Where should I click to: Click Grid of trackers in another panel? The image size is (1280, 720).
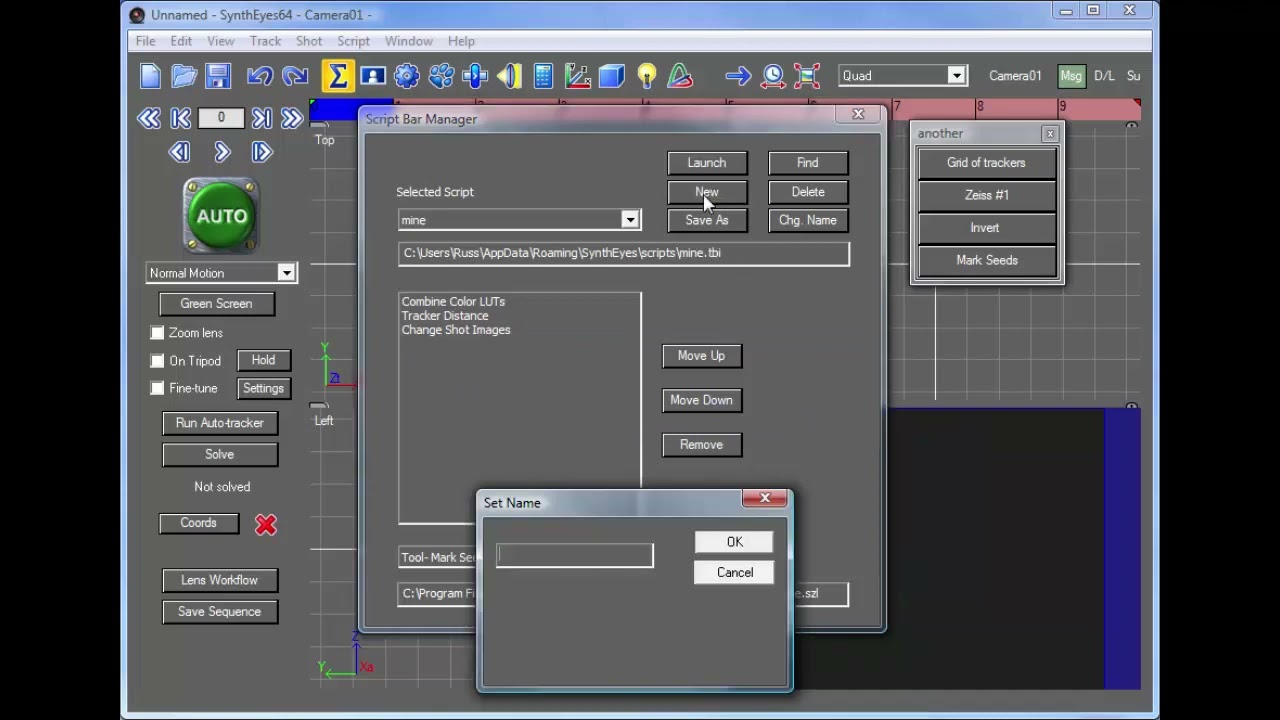click(x=986, y=163)
